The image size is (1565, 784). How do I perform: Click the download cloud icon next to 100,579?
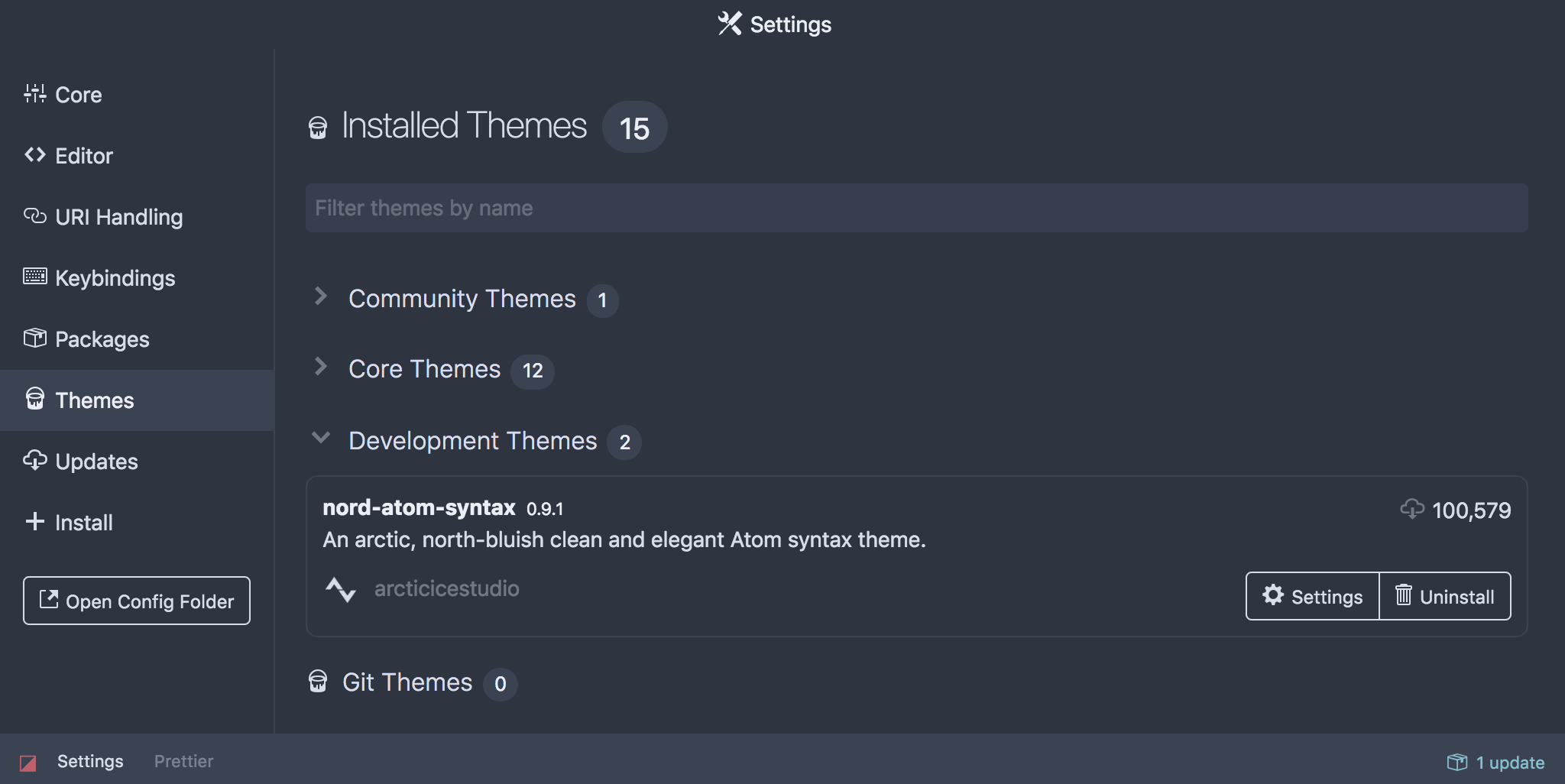click(1414, 510)
